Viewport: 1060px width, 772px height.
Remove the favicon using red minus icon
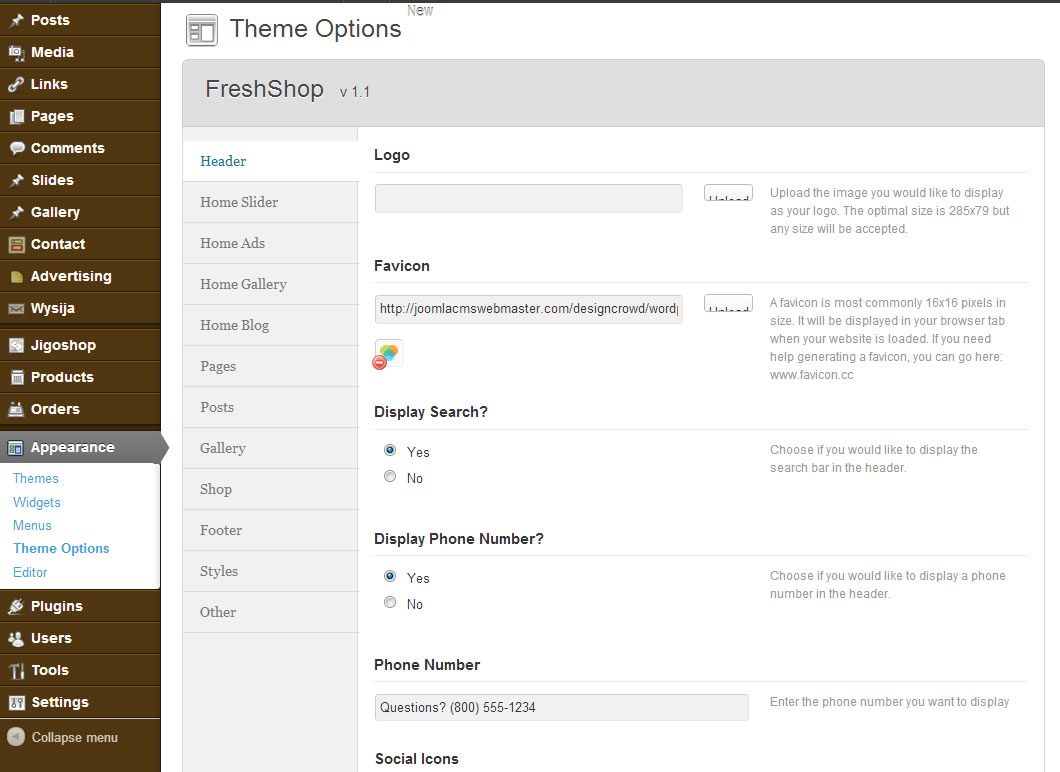click(380, 363)
